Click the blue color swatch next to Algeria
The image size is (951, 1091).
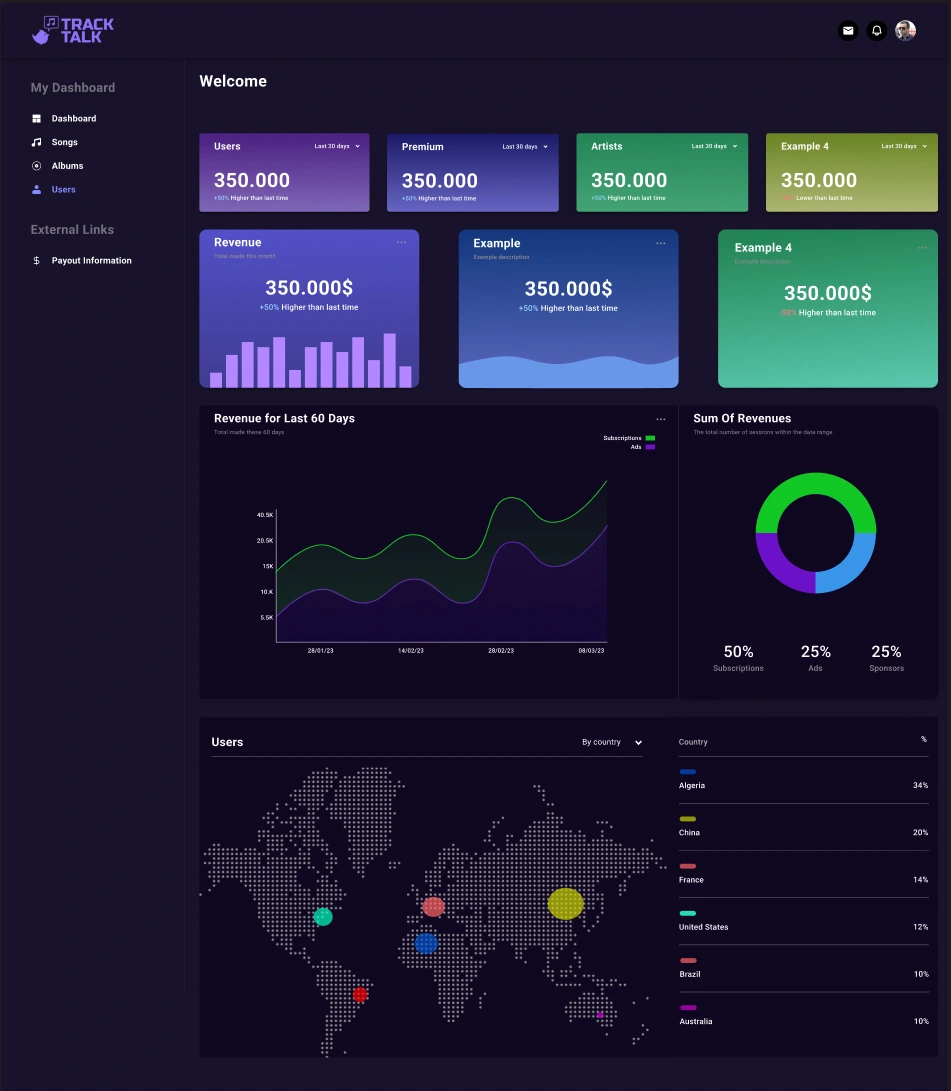[x=686, y=772]
